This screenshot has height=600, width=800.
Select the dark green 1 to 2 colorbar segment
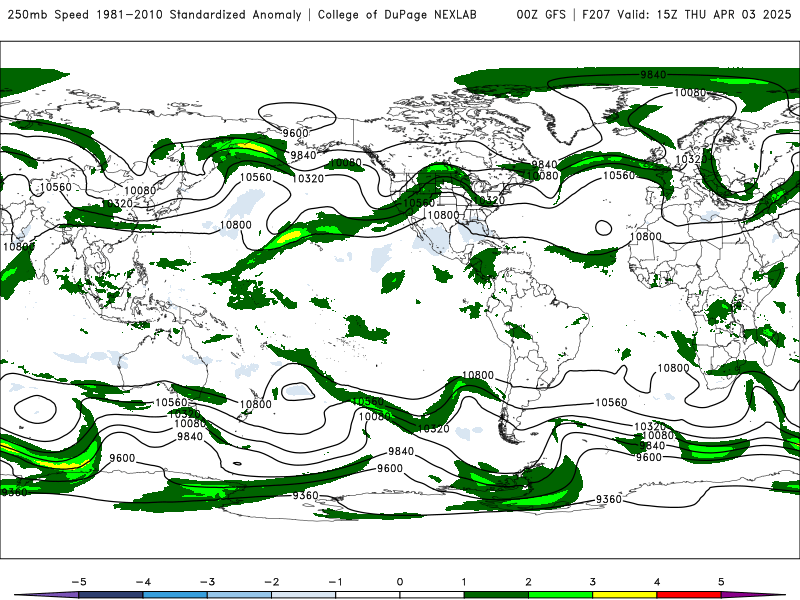click(496, 595)
